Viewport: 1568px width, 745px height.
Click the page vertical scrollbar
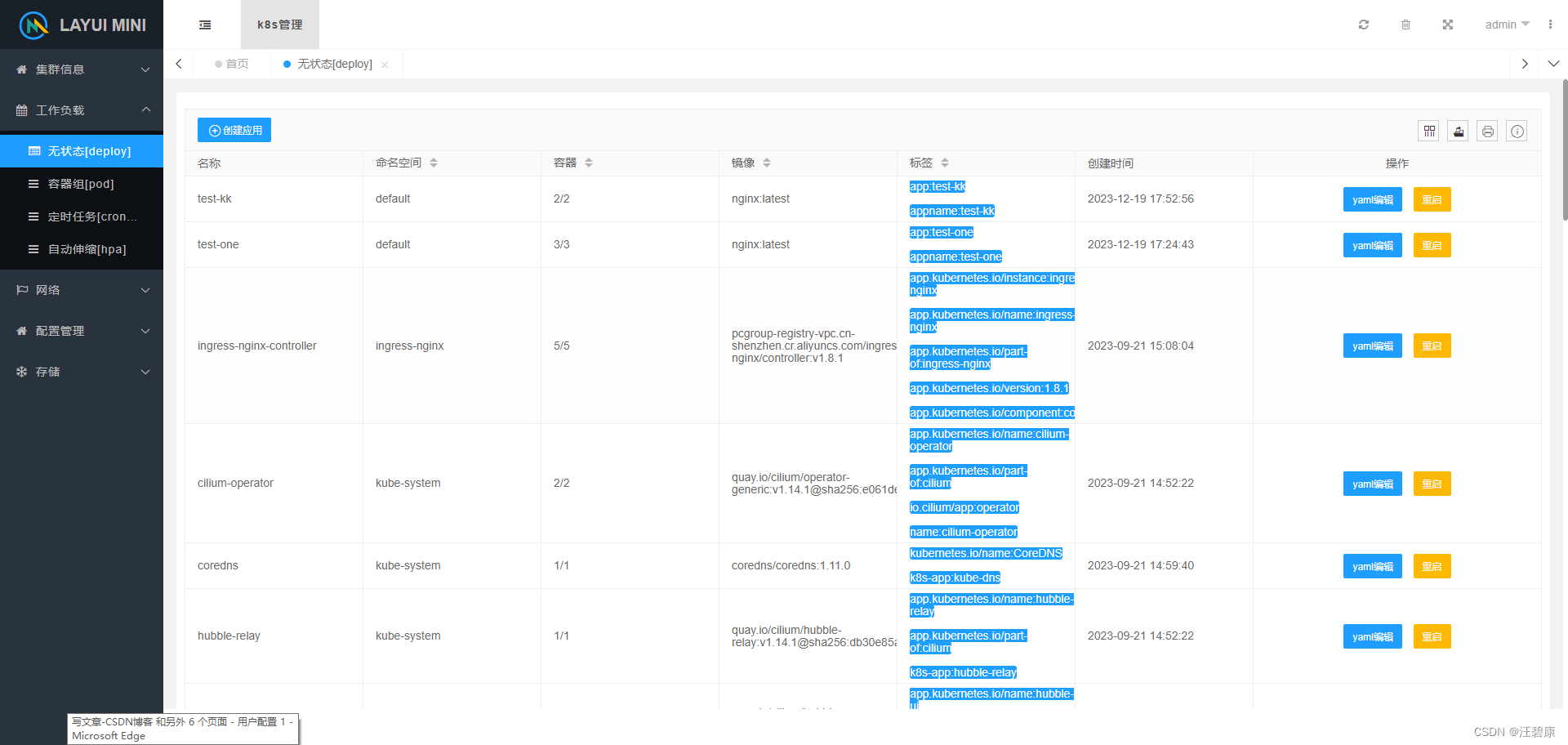click(1564, 149)
